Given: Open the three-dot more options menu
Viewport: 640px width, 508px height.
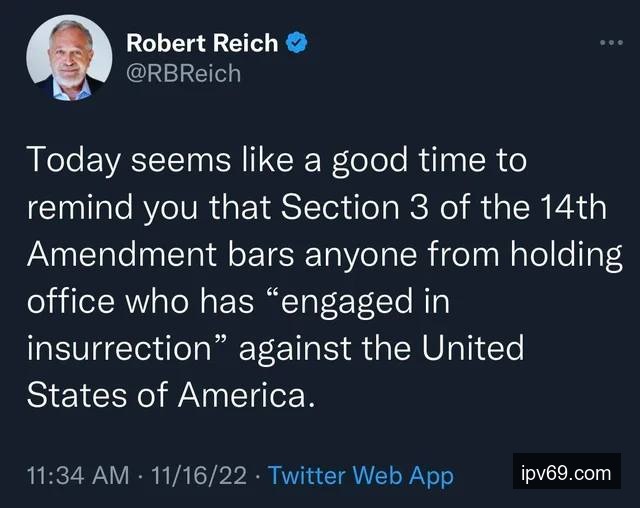Looking at the screenshot, I should pyautogui.click(x=610, y=43).
